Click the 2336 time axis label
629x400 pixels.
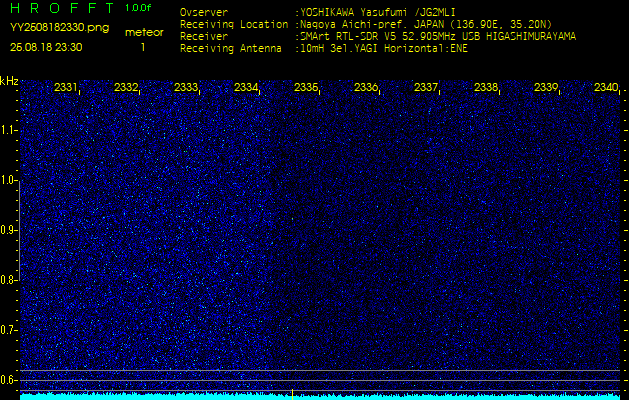366,87
